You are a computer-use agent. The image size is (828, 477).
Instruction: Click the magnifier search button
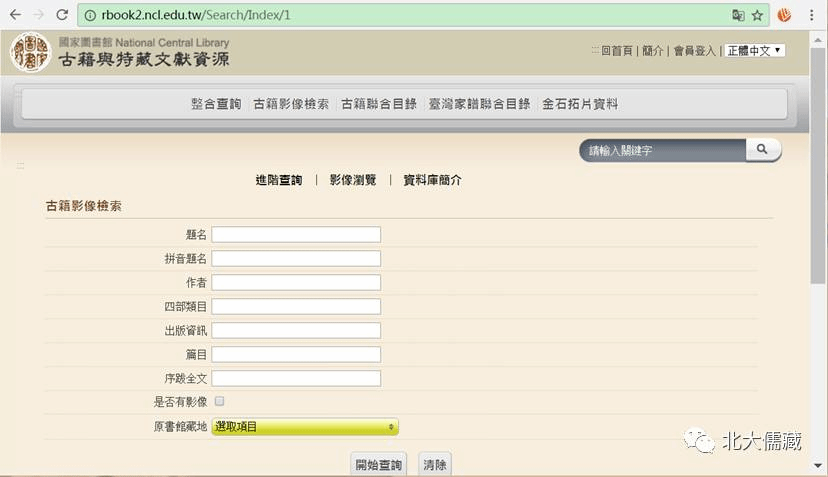tap(762, 150)
